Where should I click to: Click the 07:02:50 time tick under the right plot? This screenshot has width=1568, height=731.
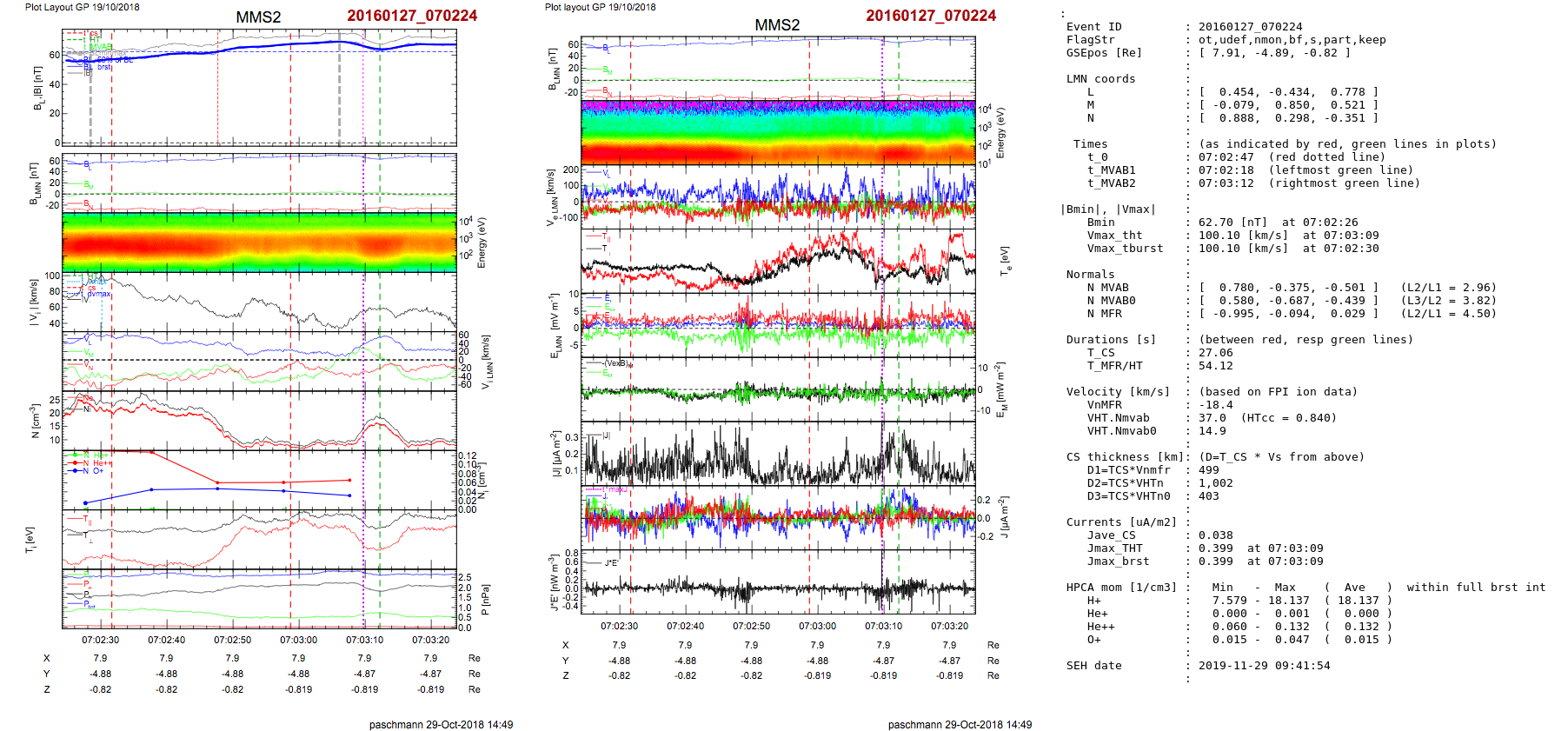click(x=751, y=626)
